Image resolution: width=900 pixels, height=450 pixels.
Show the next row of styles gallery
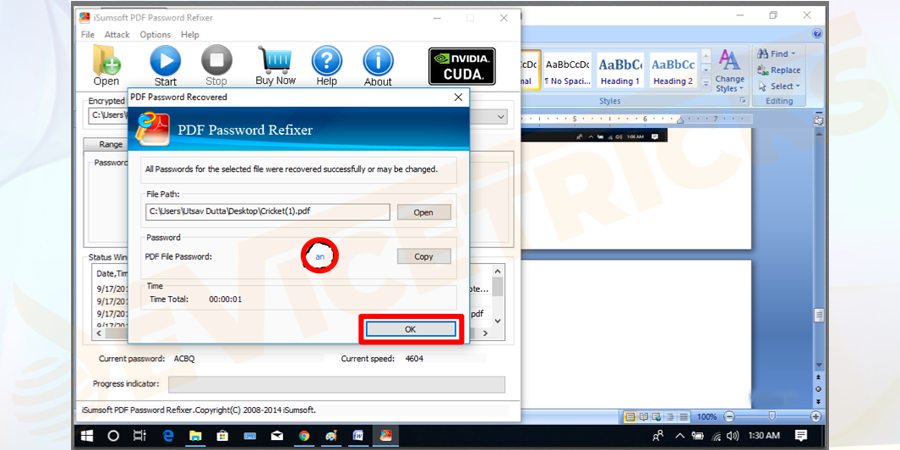point(706,70)
